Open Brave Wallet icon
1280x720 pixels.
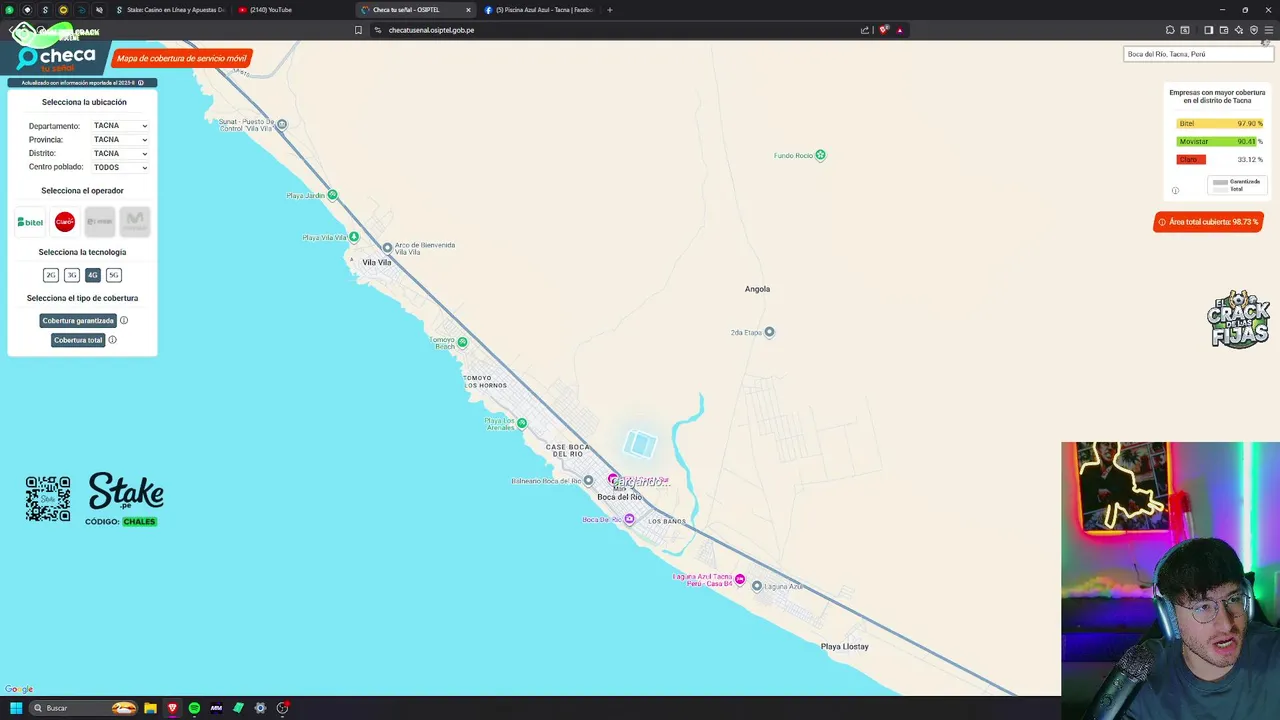pos(1223,30)
